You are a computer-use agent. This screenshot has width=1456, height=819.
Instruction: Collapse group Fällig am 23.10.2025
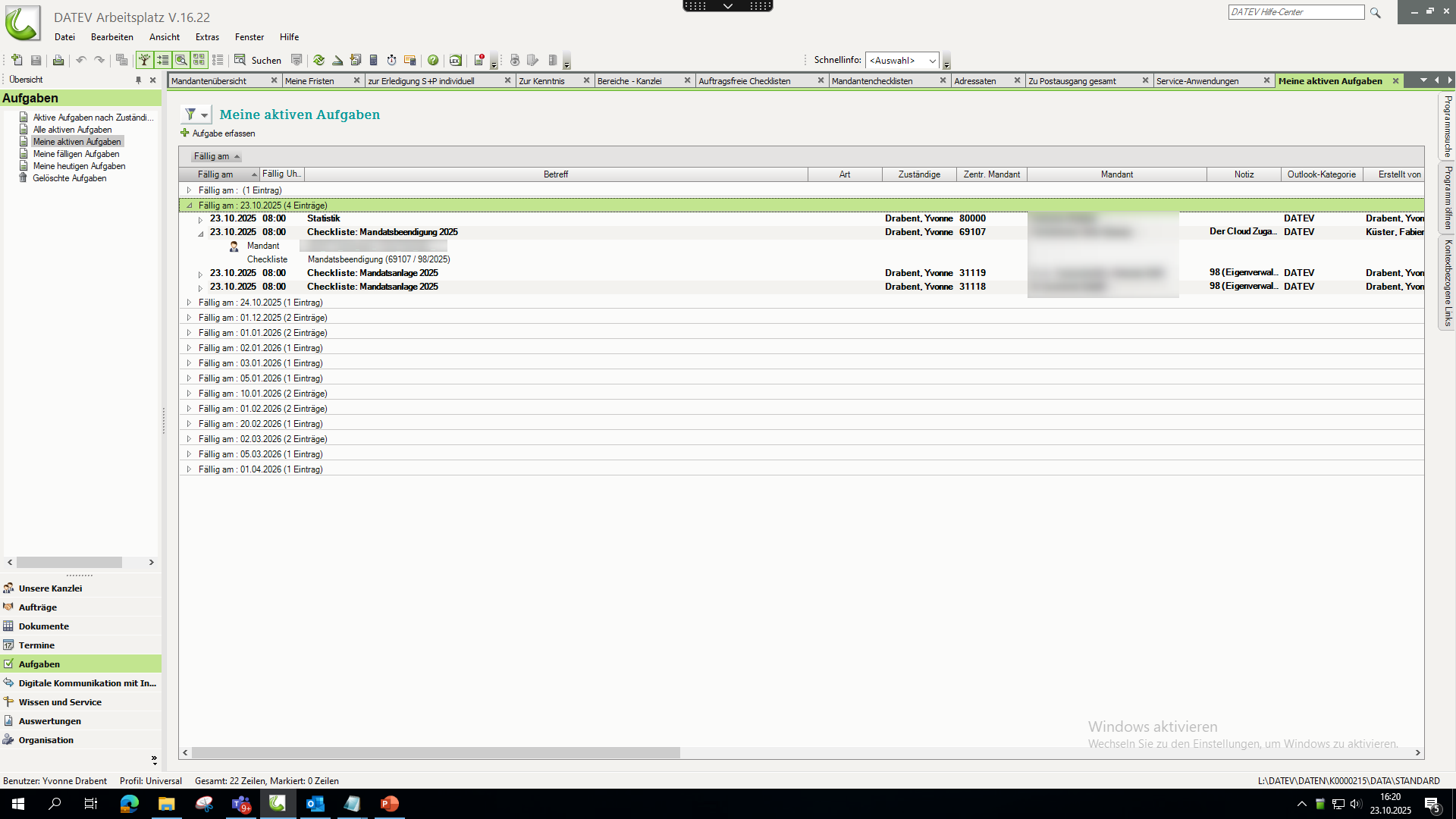click(189, 206)
